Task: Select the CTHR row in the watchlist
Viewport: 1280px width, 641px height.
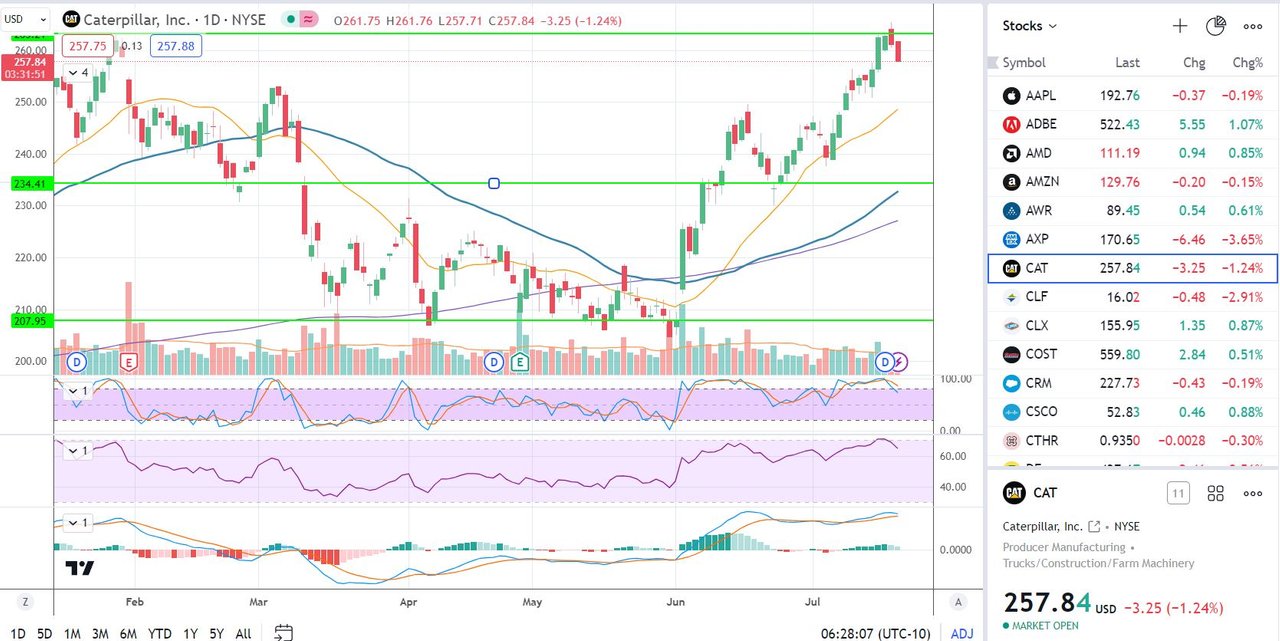Action: pyautogui.click(x=1133, y=440)
